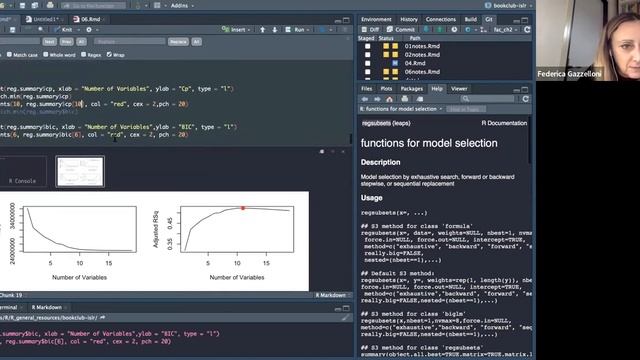Click the Help back arrow
Viewport: 640px width, 360px height.
click(x=364, y=99)
